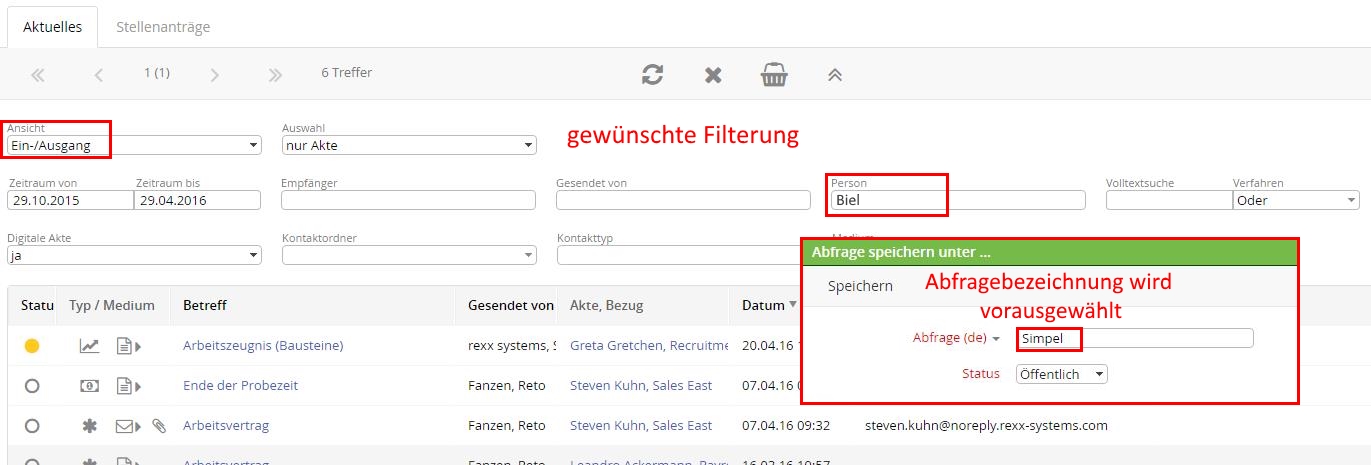Open the Verfahren dropdown showing Oder
1371x465 pixels.
click(x=1295, y=200)
